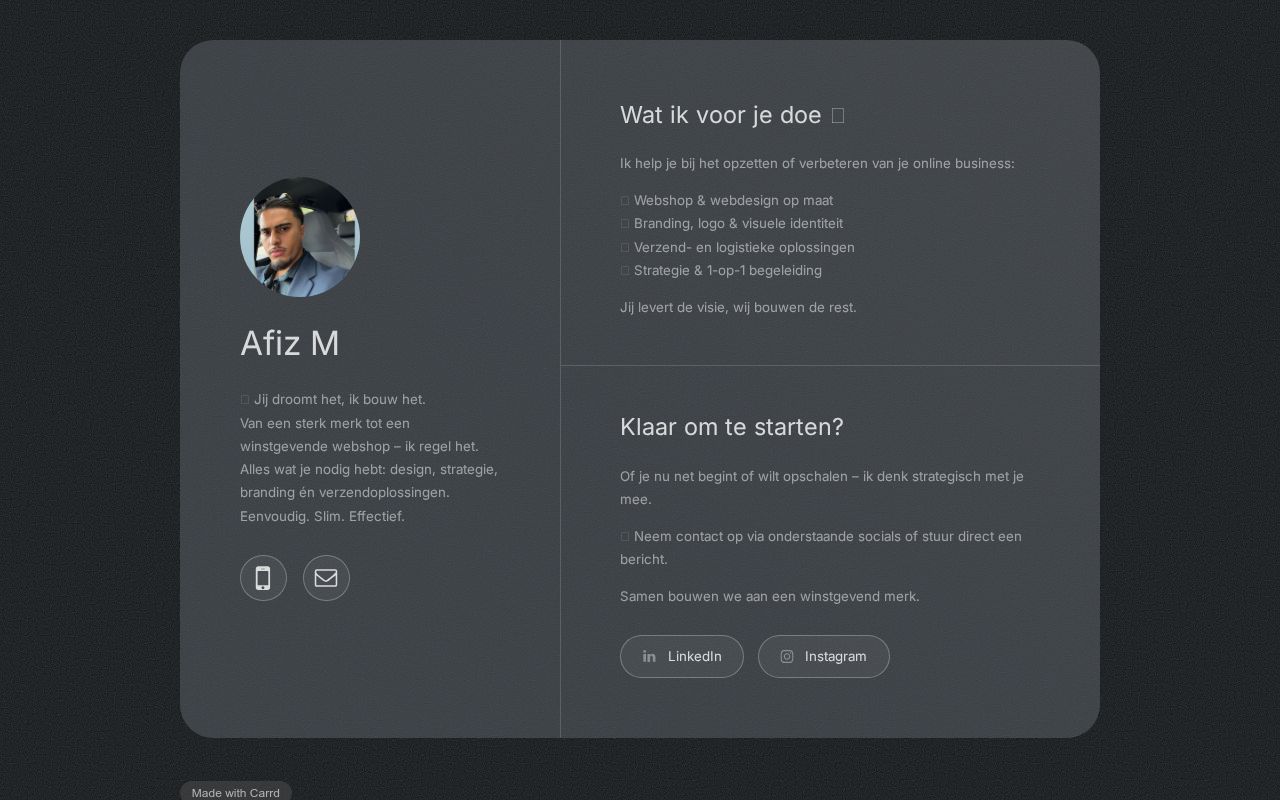Click "Verzend- en logistieke oplossingen" item
Image resolution: width=1280 pixels, height=800 pixels.
(744, 247)
